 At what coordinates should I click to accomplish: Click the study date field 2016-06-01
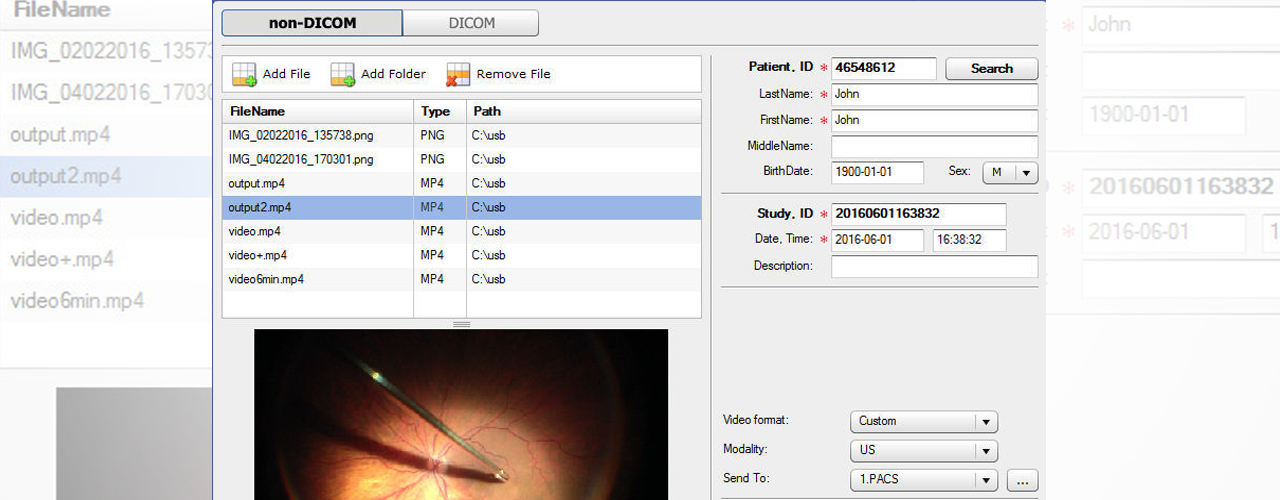[x=877, y=240]
